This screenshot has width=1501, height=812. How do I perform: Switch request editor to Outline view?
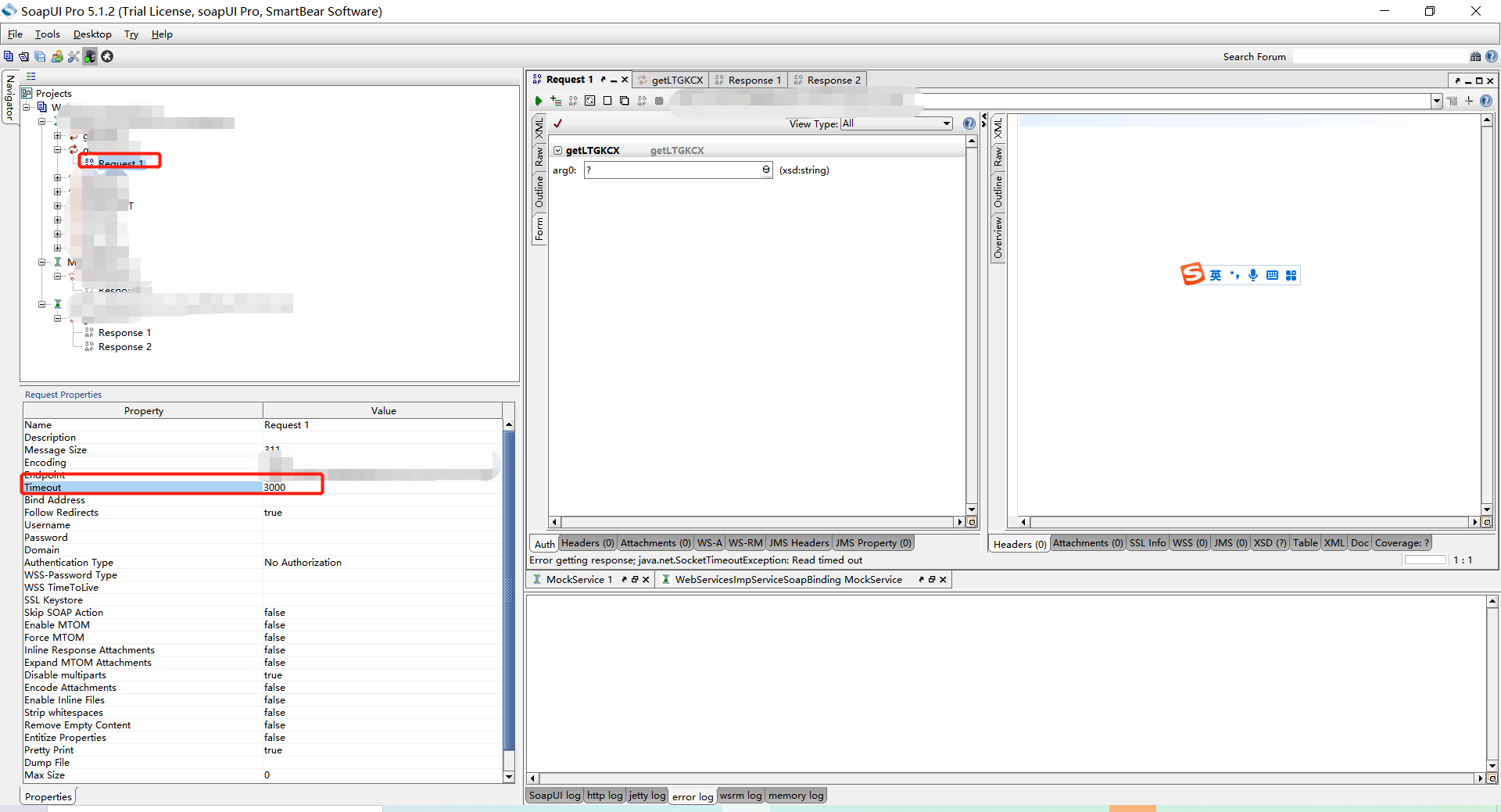click(x=539, y=191)
